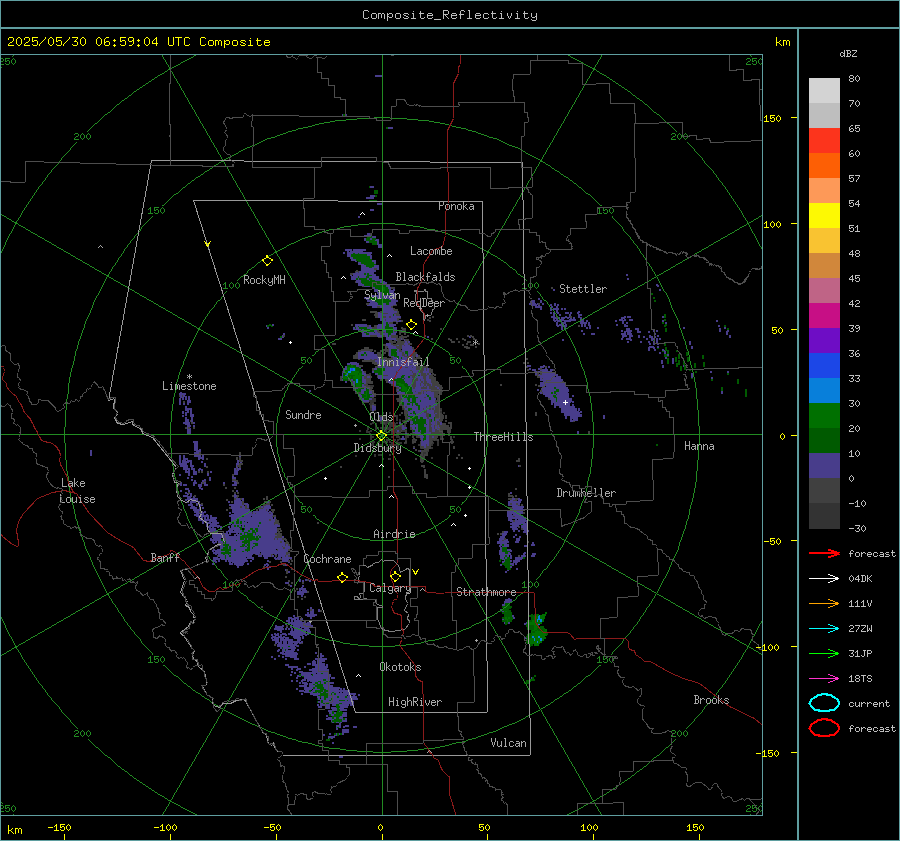Click the white 04DK arrow icon
This screenshot has height=841, width=900.
click(824, 579)
